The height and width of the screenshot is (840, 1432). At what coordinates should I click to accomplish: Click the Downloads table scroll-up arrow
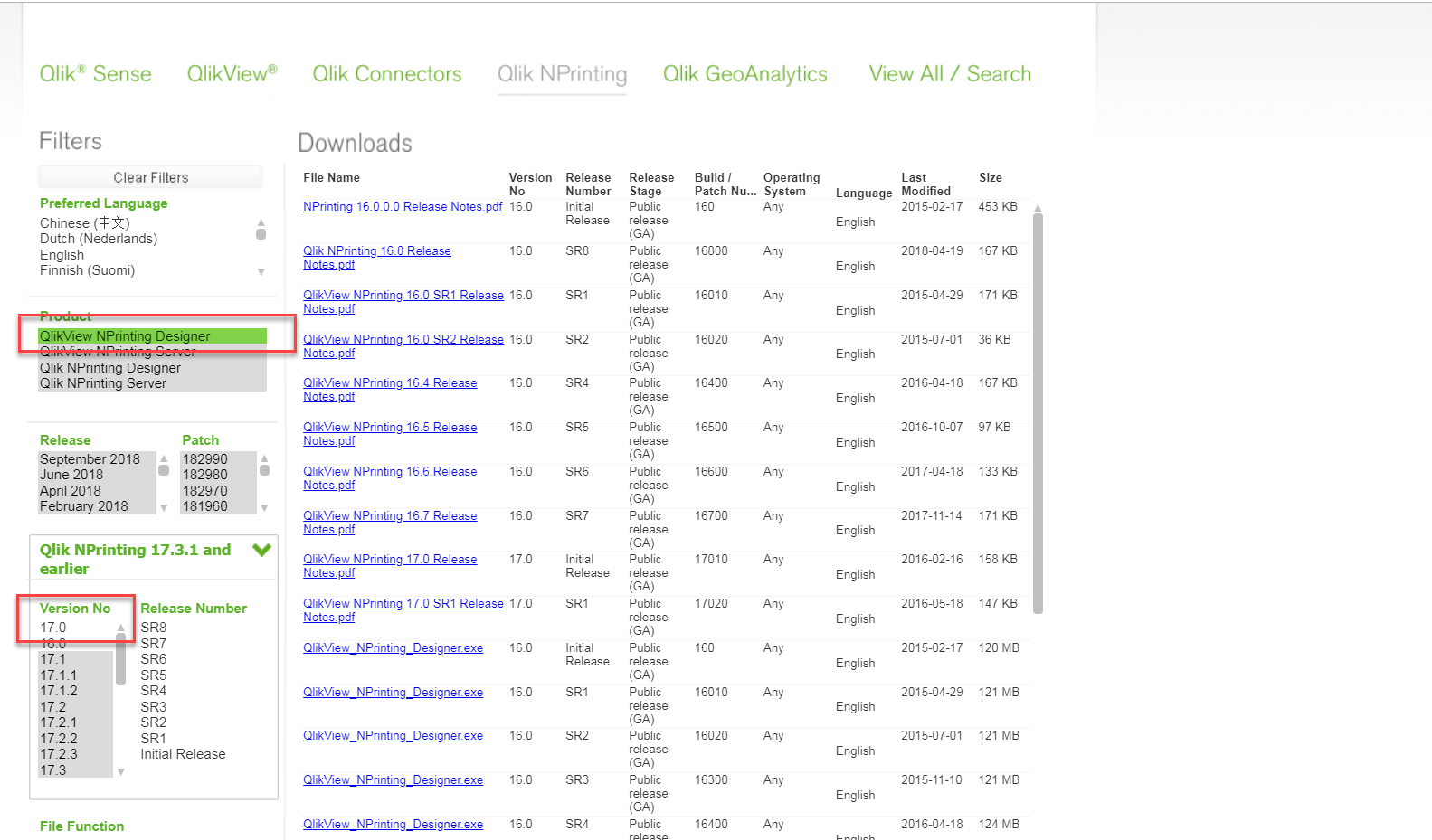click(1038, 208)
